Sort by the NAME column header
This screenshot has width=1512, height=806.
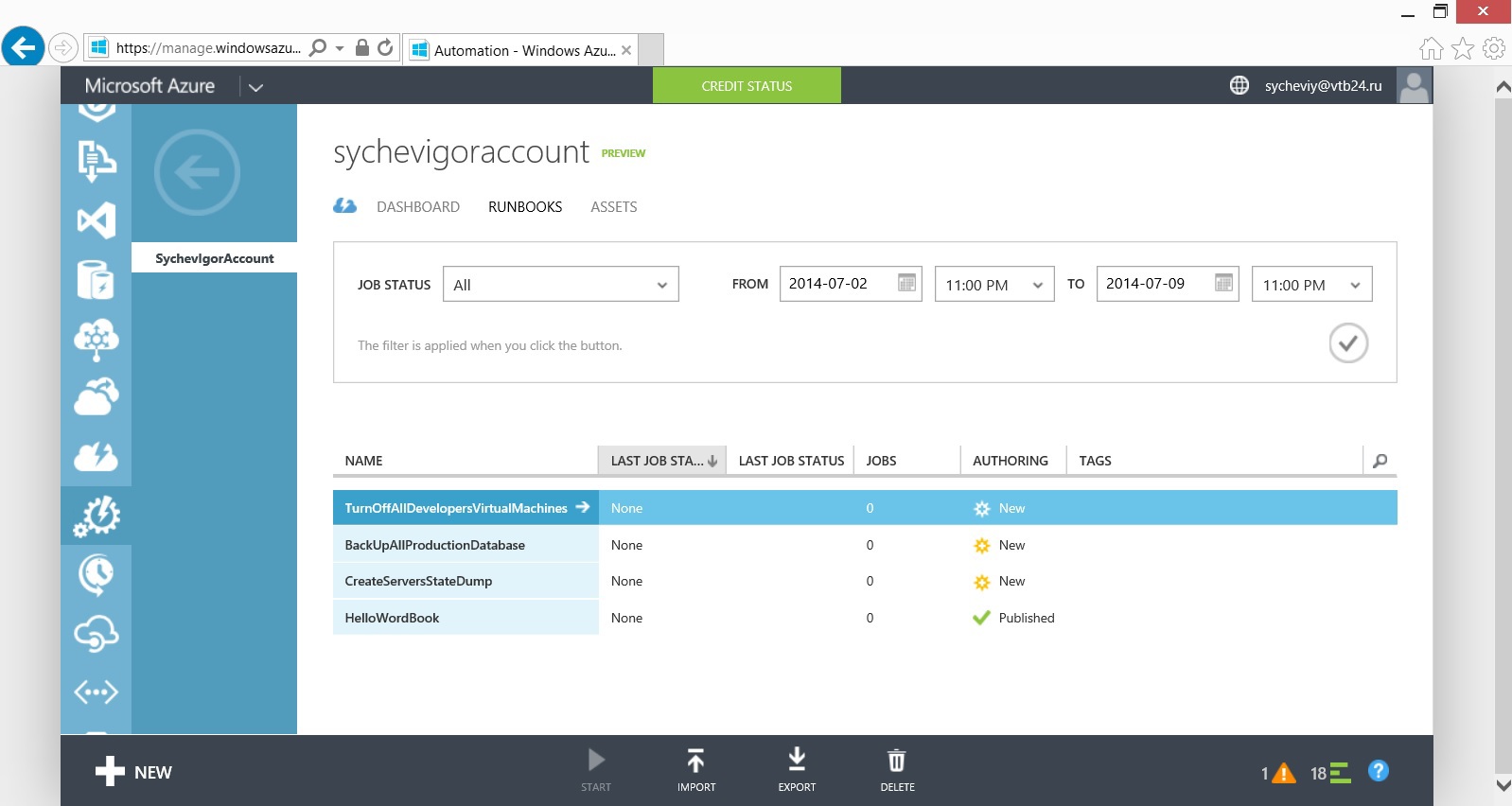pos(363,461)
